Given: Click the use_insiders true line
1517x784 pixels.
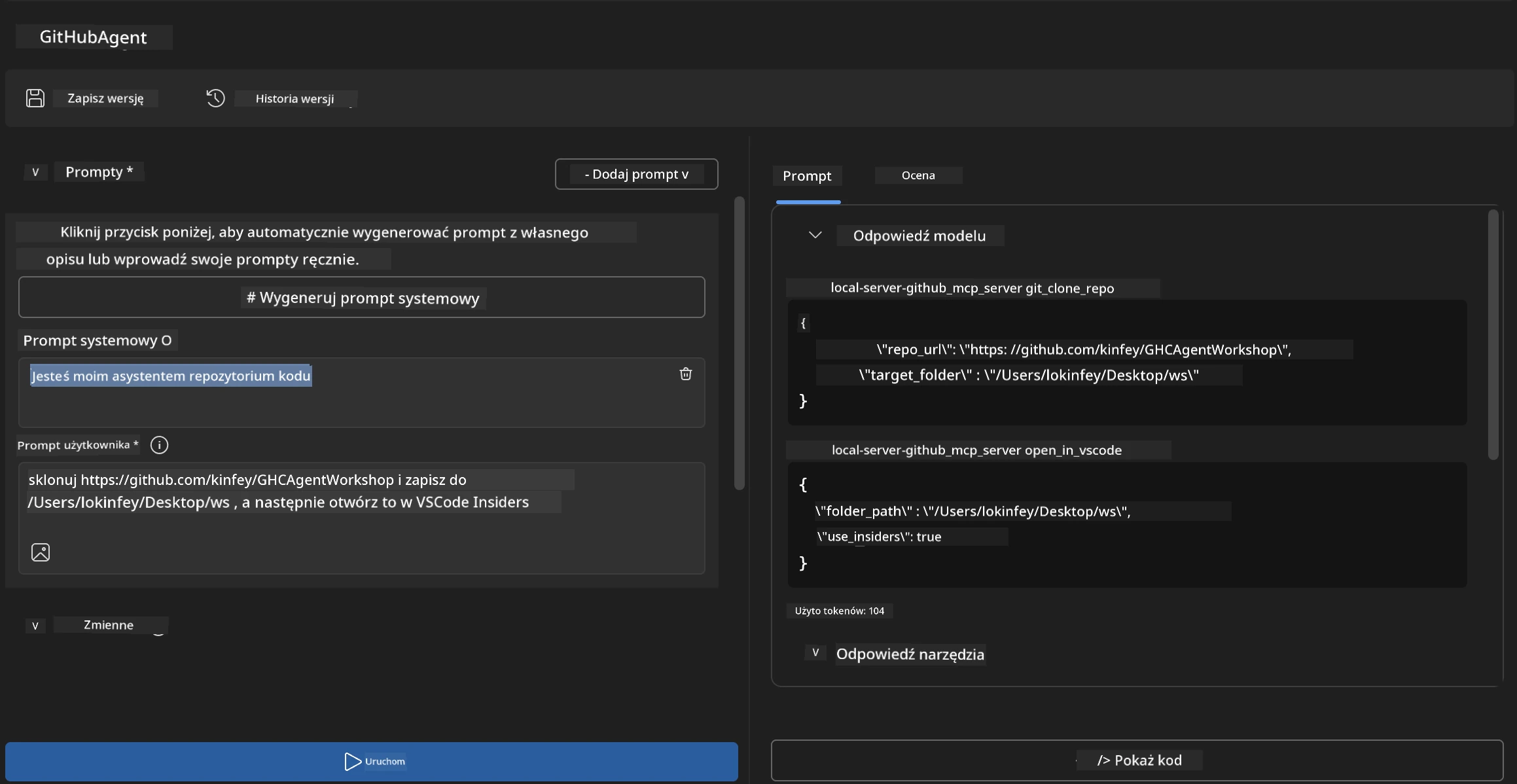Looking at the screenshot, I should click(879, 537).
